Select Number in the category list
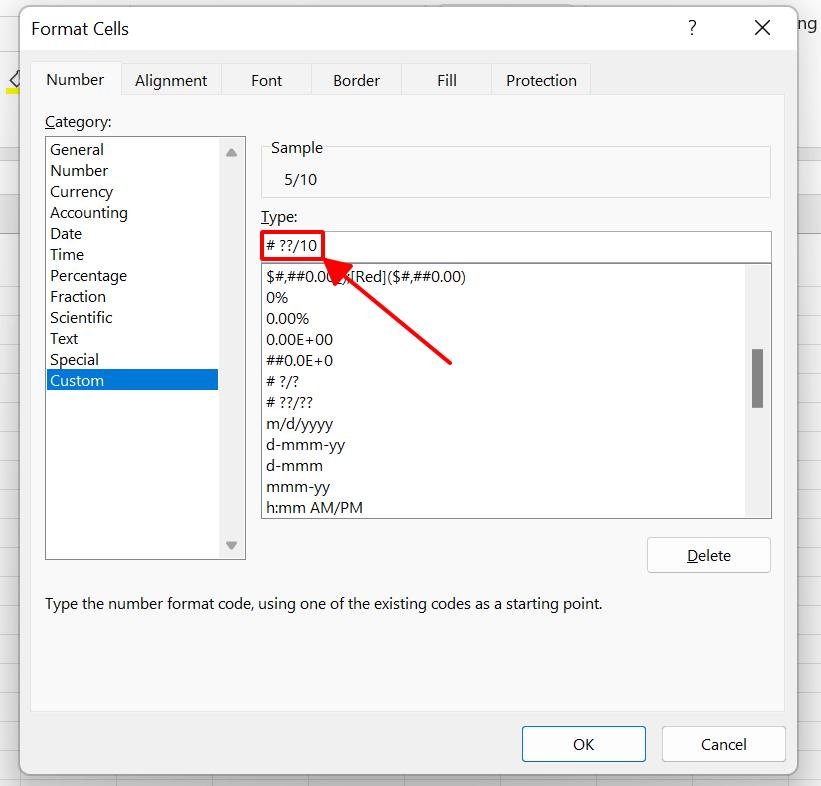This screenshot has height=786, width=821. pos(132,171)
